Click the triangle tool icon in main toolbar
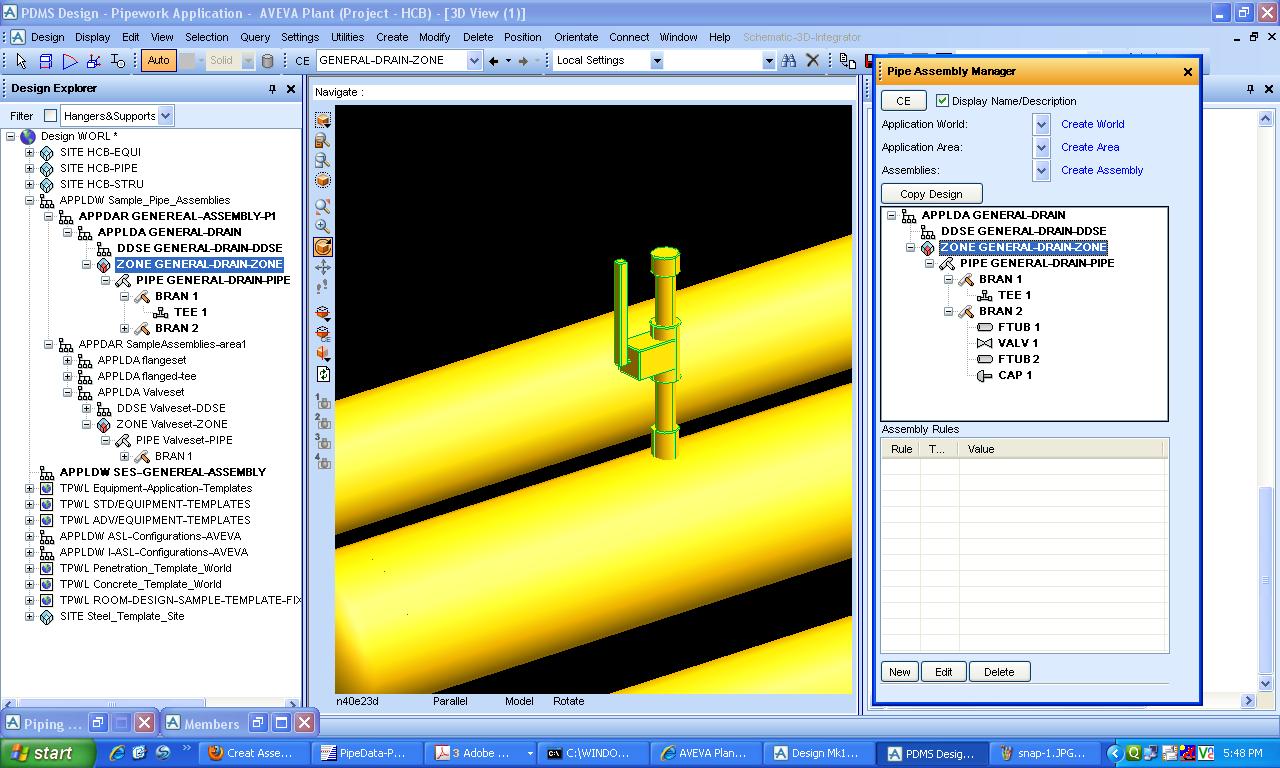 (70, 61)
